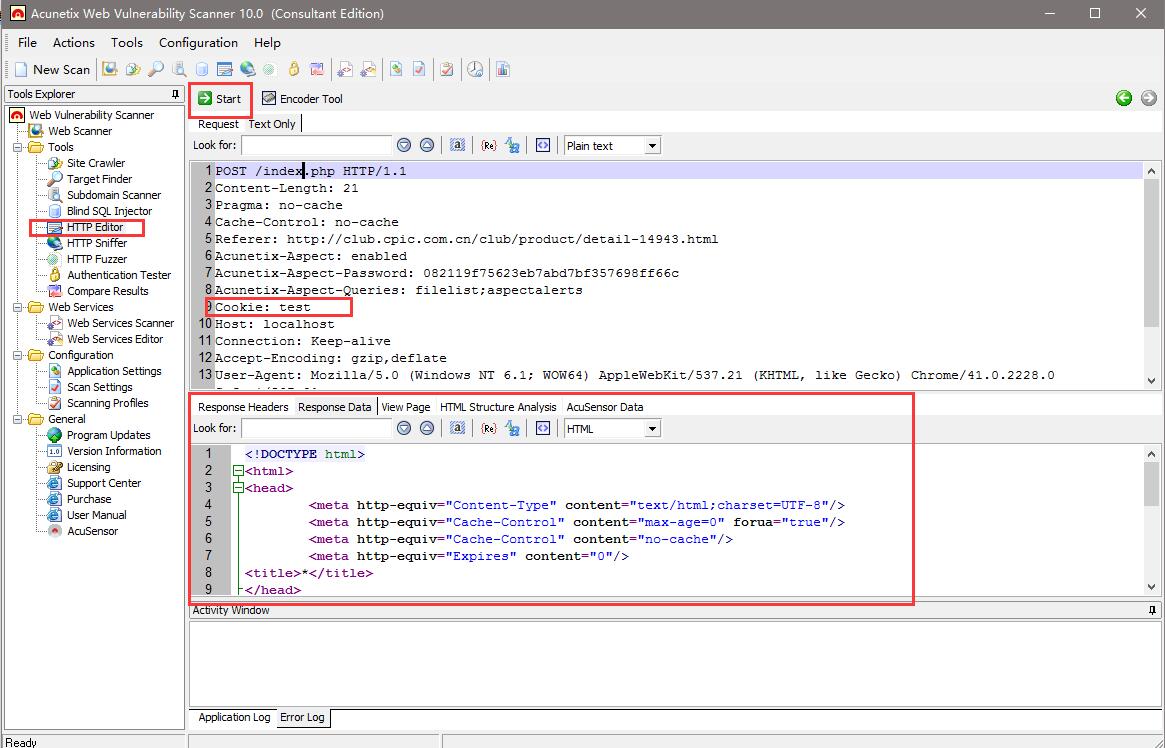Switch to the Response Headers tab
Screen dimensions: 1165x748
[242, 407]
